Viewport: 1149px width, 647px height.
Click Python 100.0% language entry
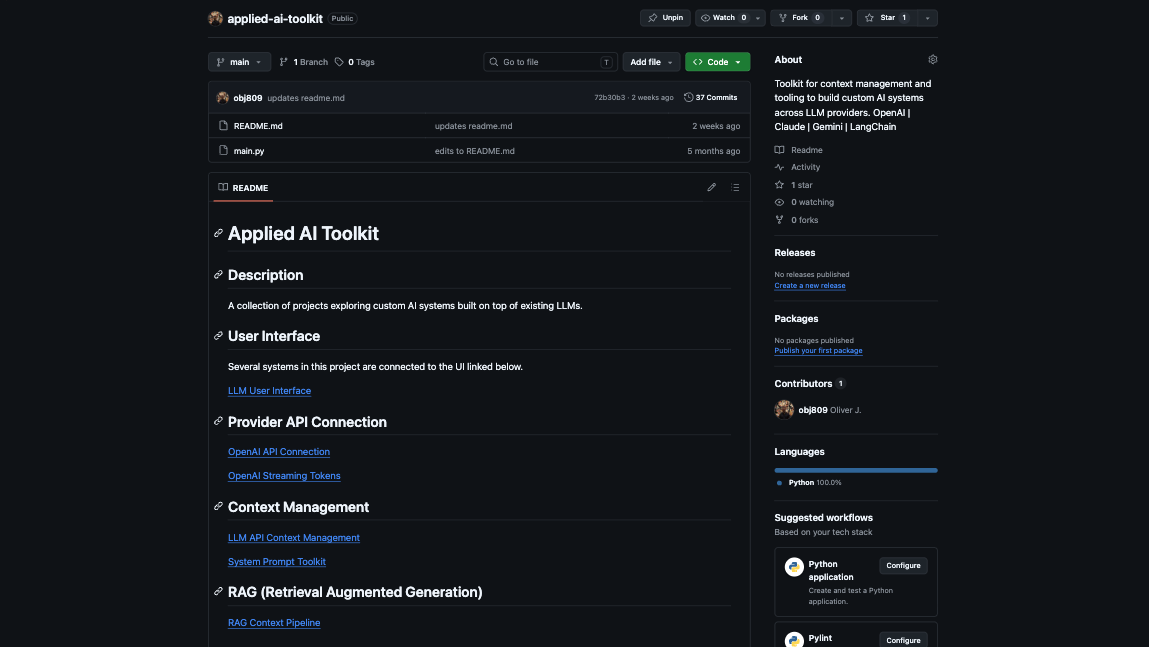pyautogui.click(x=808, y=483)
